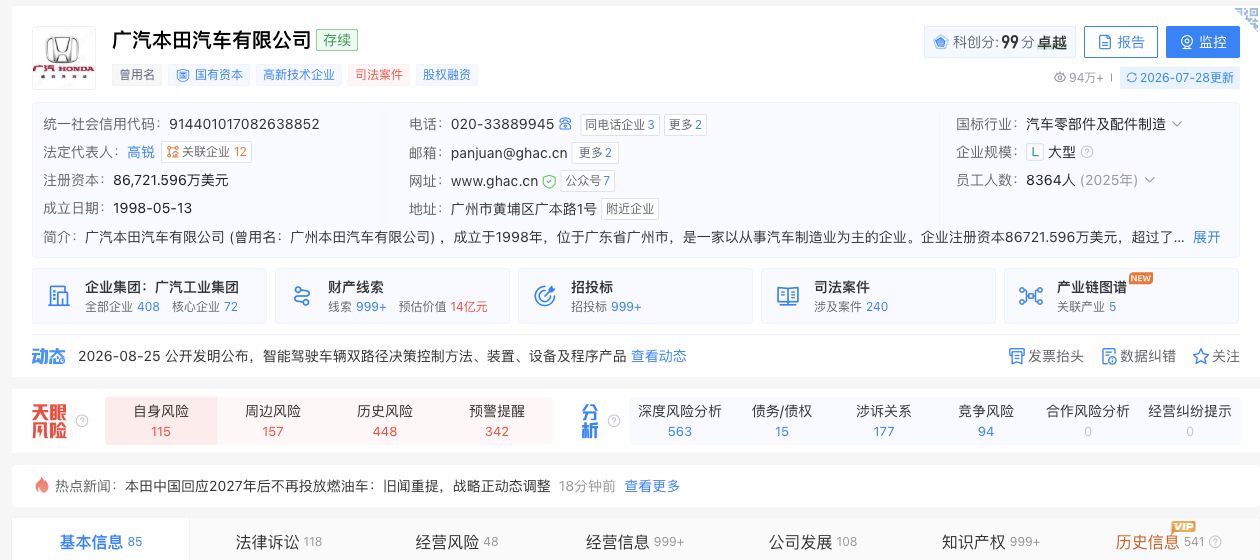Click the 数据纠错 correction icon
Image resolution: width=1260 pixels, height=560 pixels.
(1108, 356)
